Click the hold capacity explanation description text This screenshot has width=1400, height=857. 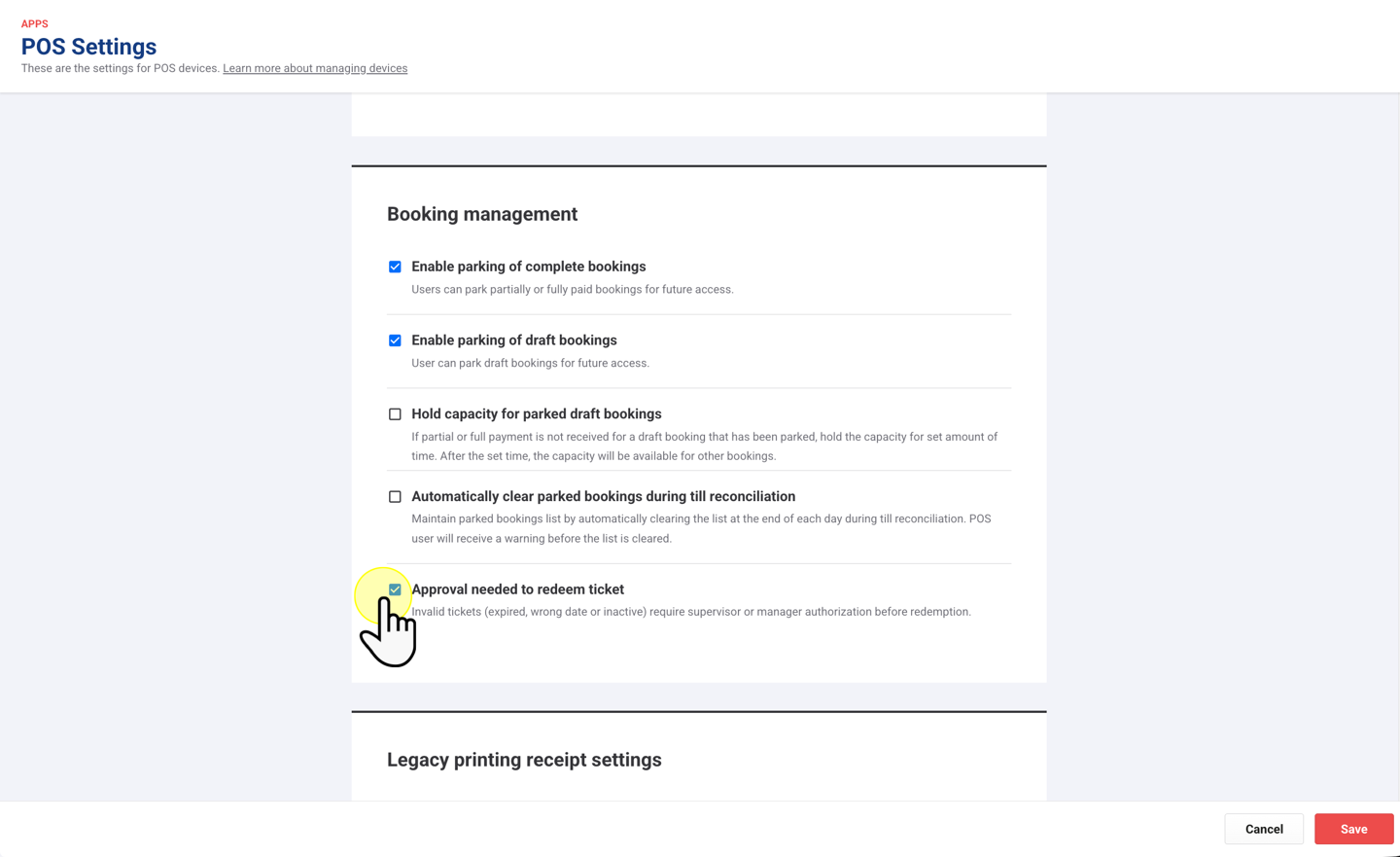[704, 446]
